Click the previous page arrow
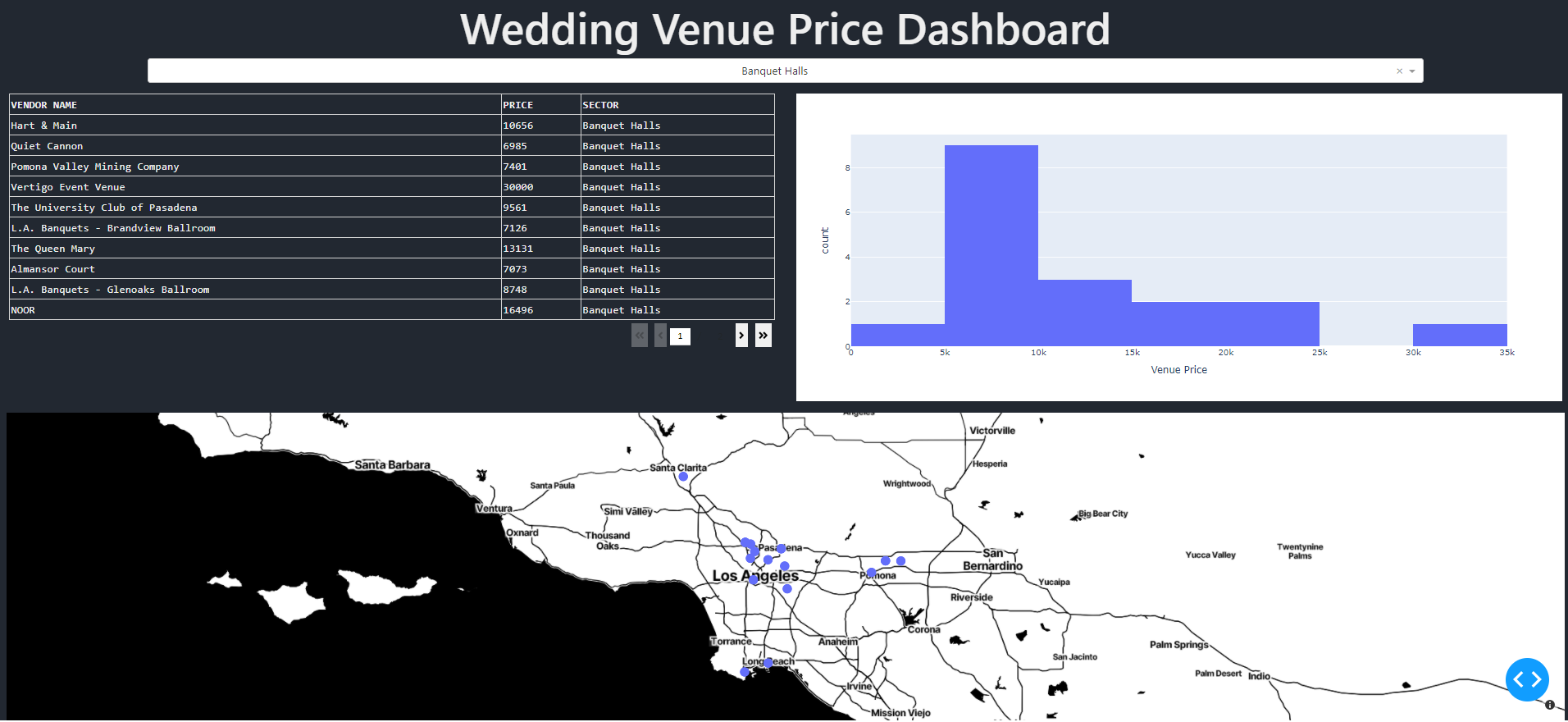1568x722 pixels. tap(661, 336)
